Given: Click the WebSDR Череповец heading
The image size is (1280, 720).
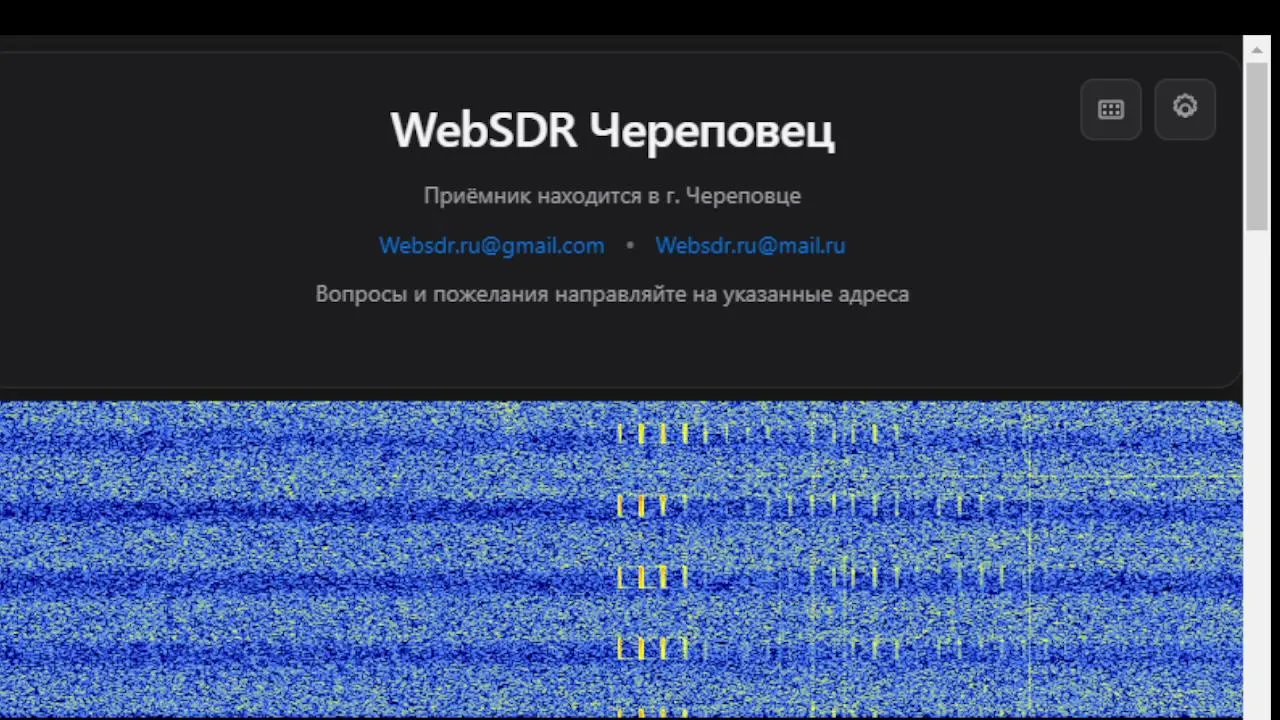Looking at the screenshot, I should pyautogui.click(x=612, y=131).
